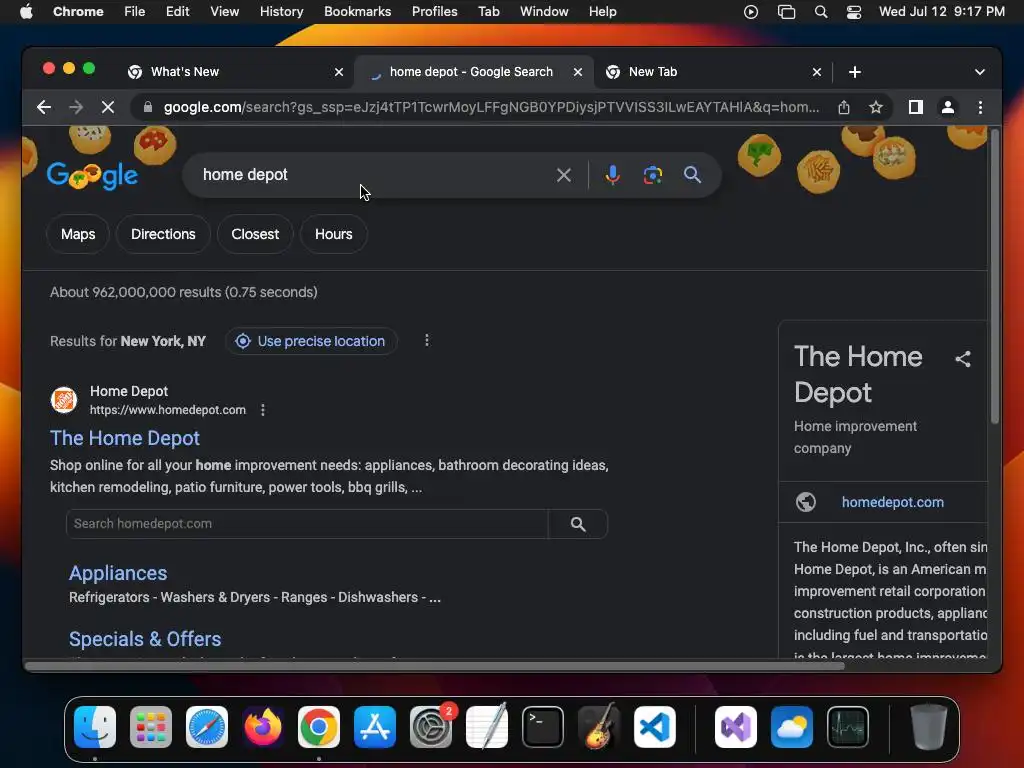Open options next to homedepot.com URL
This screenshot has width=1024, height=768.
263,410
